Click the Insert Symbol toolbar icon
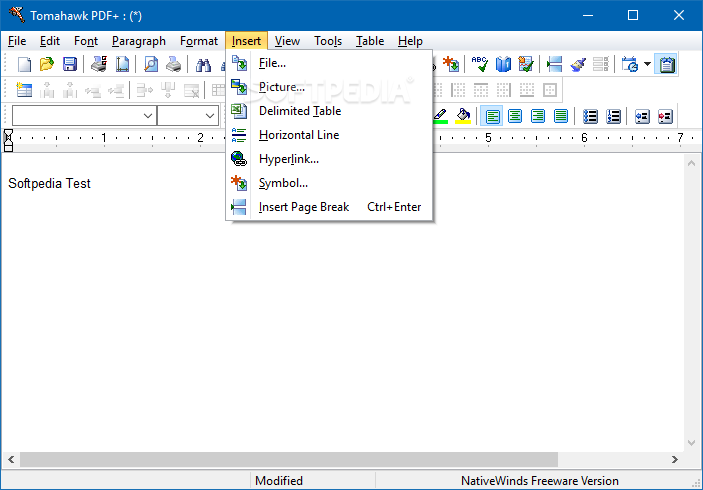The width and height of the screenshot is (703, 490). point(451,65)
